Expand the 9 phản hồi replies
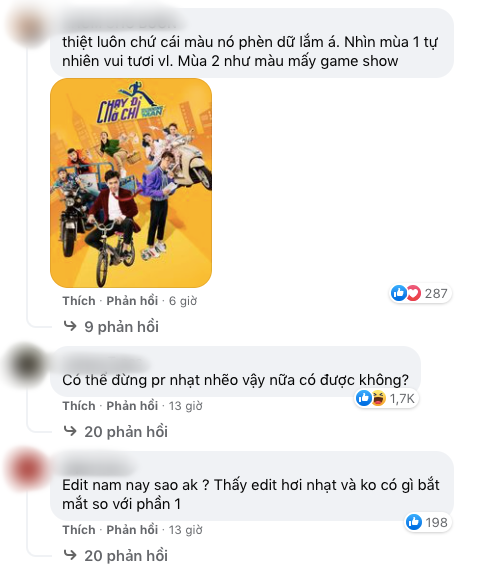The image size is (493, 570). pyautogui.click(x=121, y=326)
